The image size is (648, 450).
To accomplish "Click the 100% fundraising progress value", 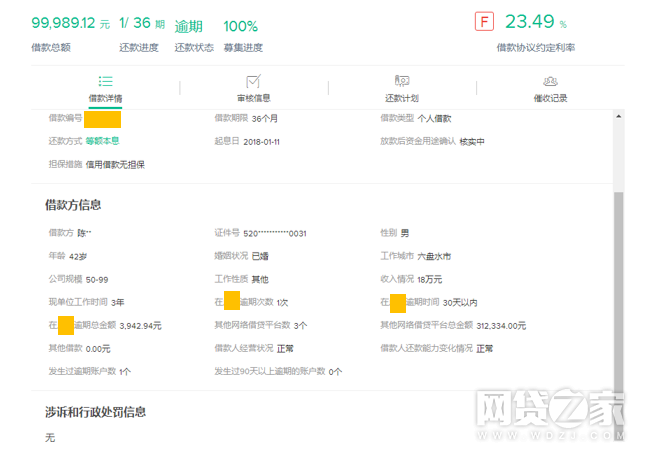I will click(x=240, y=25).
